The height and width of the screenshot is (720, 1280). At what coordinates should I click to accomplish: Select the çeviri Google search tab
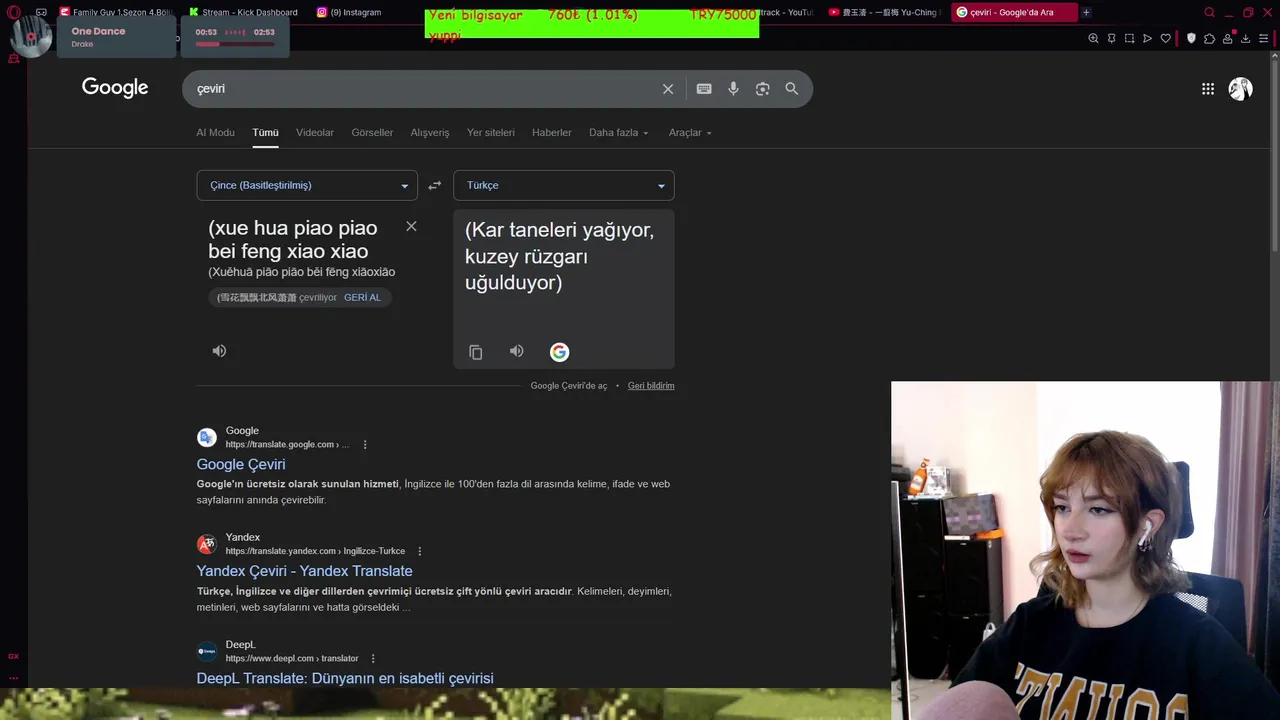pos(1013,12)
